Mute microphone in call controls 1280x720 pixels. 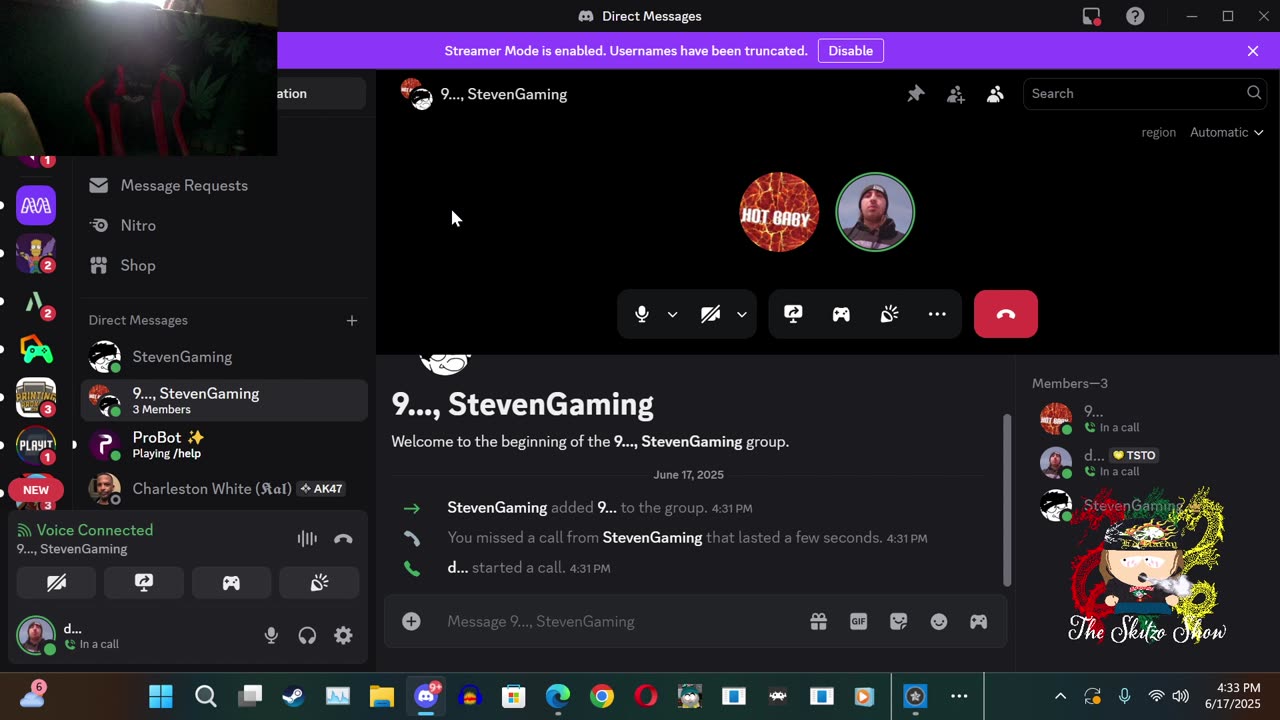click(642, 314)
